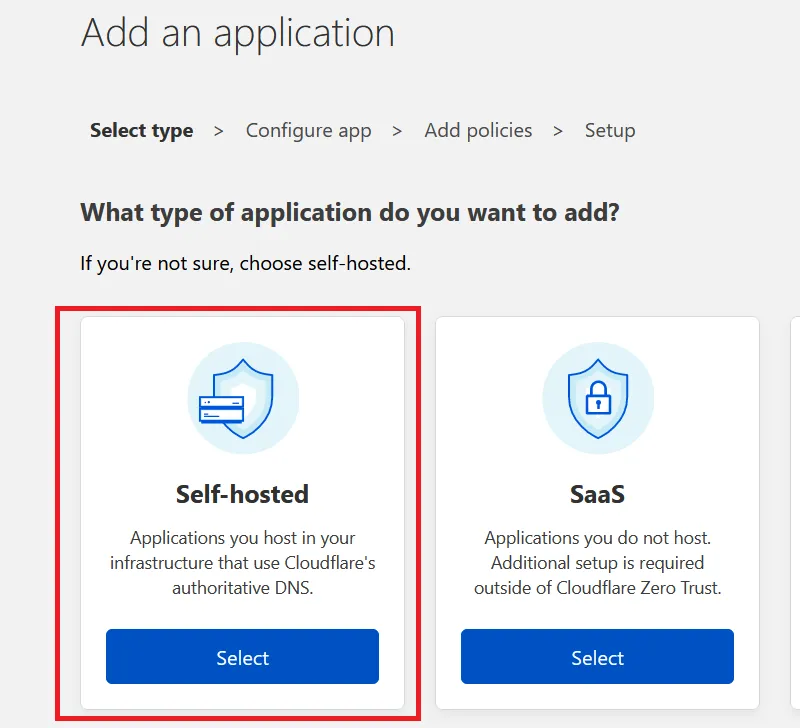Click Self-hosted description about authoritative DNS
The width and height of the screenshot is (800, 728).
pos(242,563)
